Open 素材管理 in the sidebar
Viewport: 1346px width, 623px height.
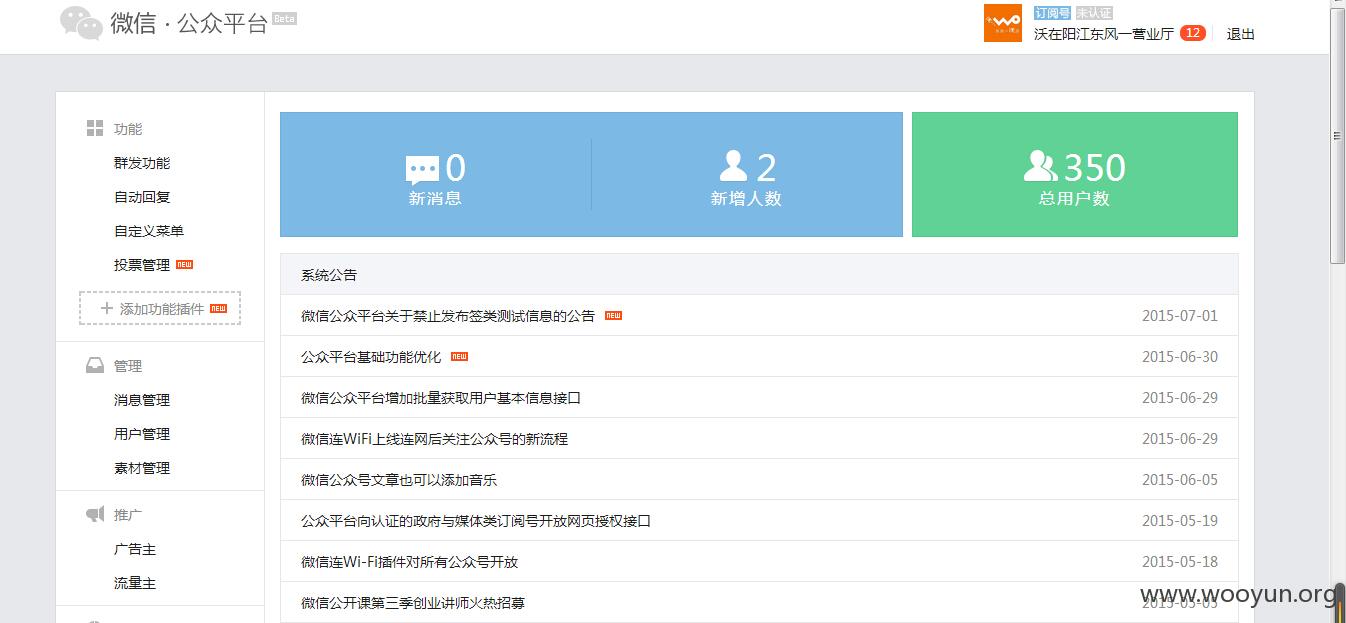[142, 468]
